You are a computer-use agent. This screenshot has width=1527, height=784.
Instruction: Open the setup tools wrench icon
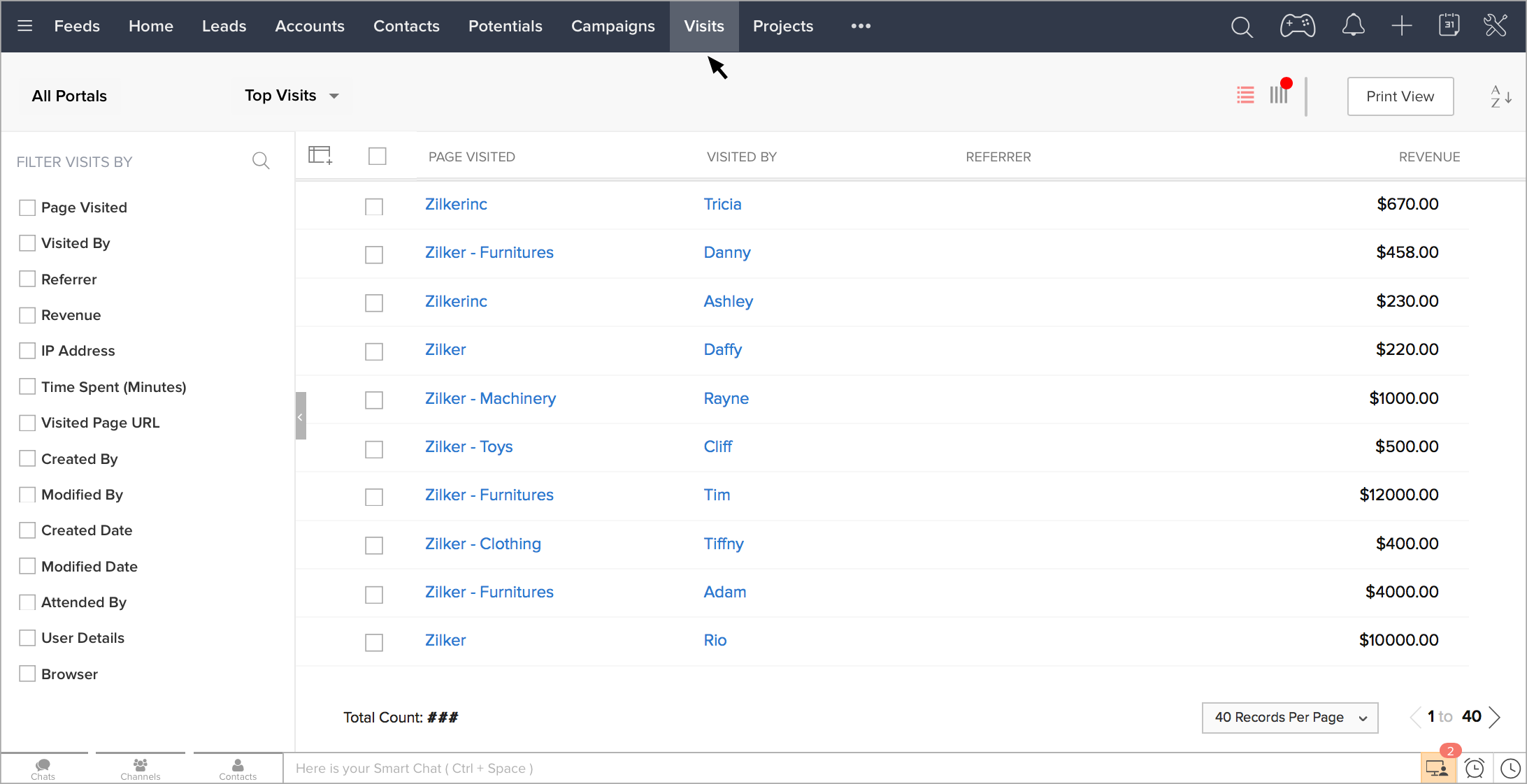click(1496, 26)
